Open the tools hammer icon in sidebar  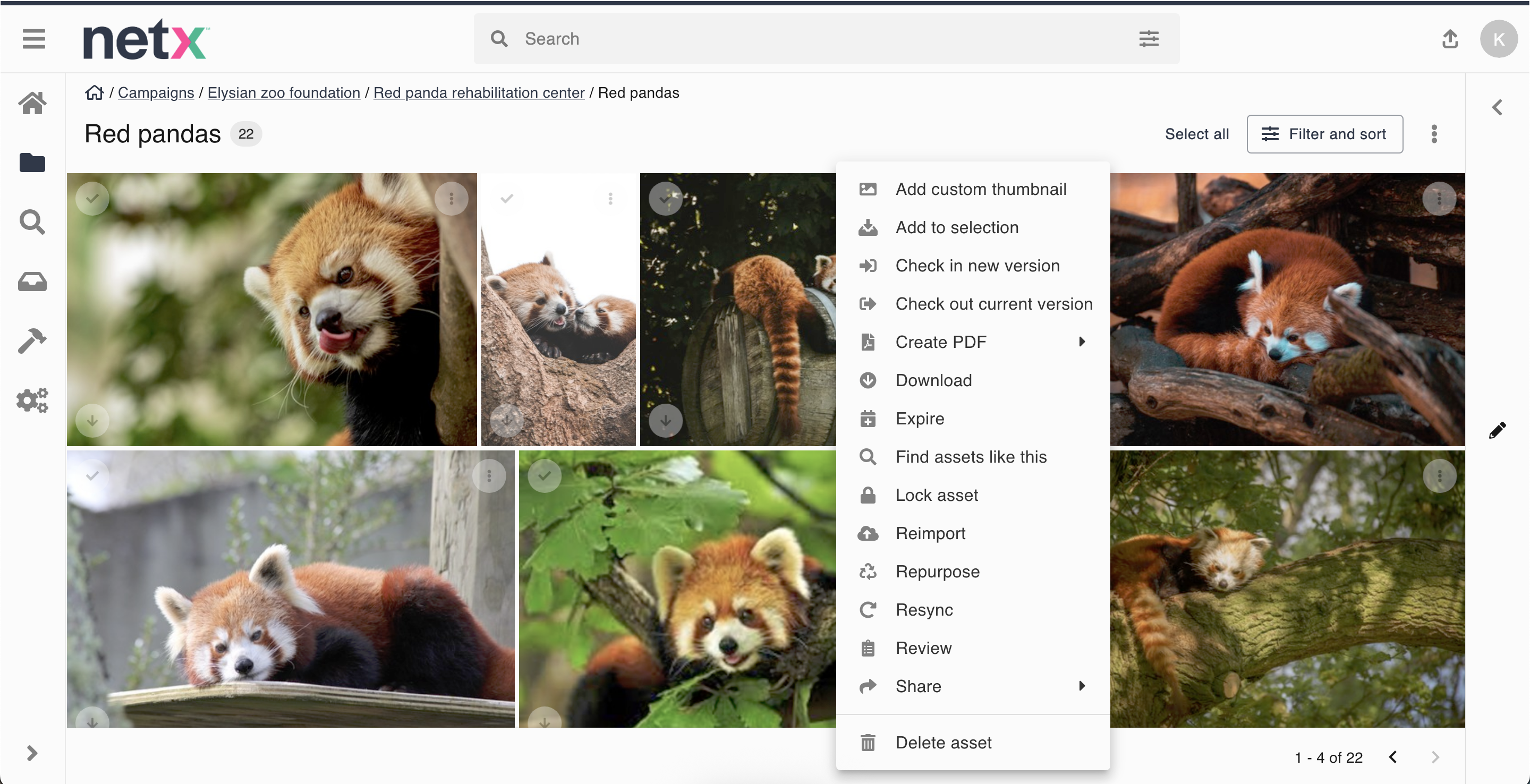coord(32,341)
